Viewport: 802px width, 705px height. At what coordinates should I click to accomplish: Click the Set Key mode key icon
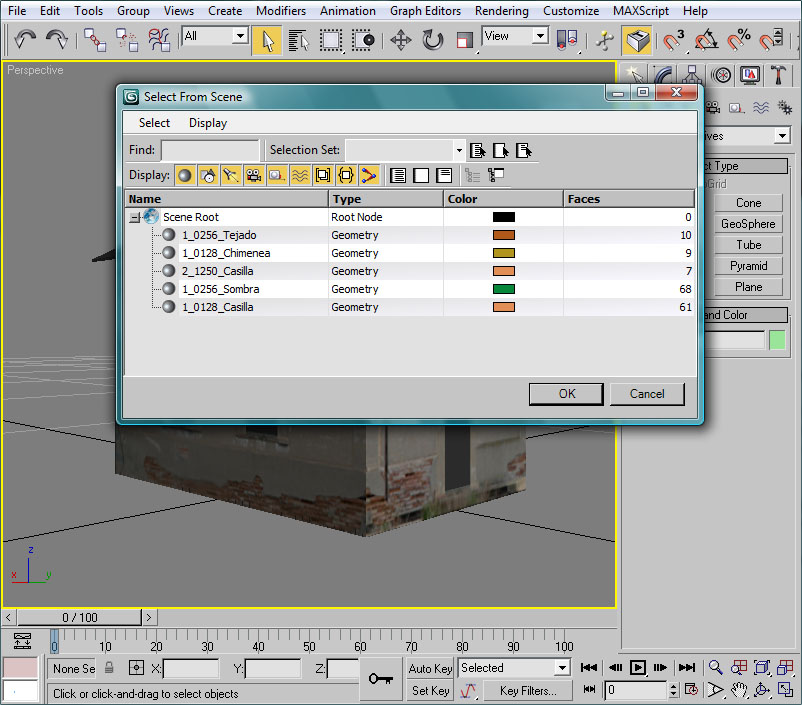coord(380,679)
